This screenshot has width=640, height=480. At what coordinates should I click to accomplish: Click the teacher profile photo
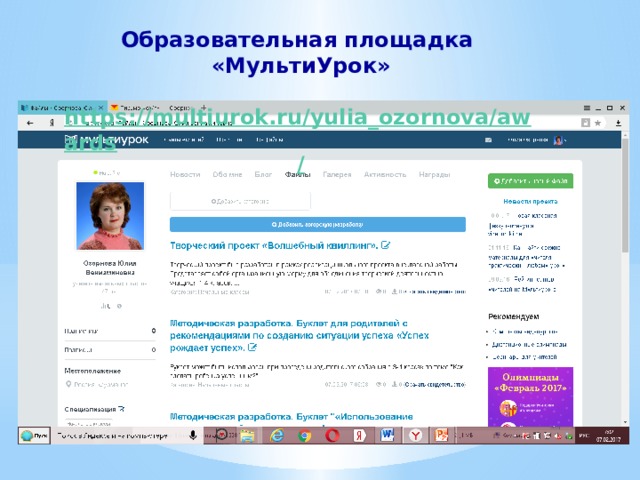tap(110, 216)
